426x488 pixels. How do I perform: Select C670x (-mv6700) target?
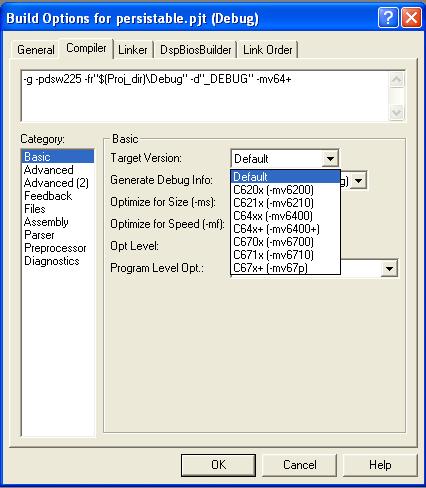pyautogui.click(x=285, y=242)
